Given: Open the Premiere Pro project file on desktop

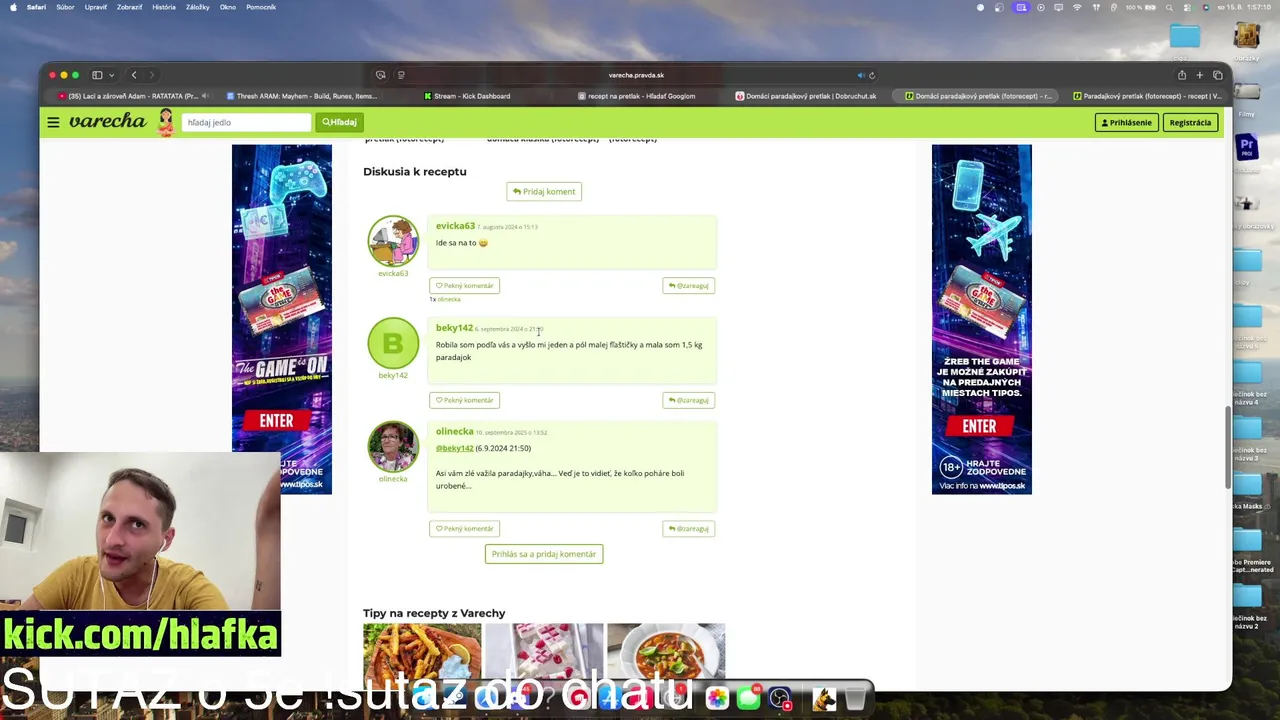Looking at the screenshot, I should tap(1247, 148).
